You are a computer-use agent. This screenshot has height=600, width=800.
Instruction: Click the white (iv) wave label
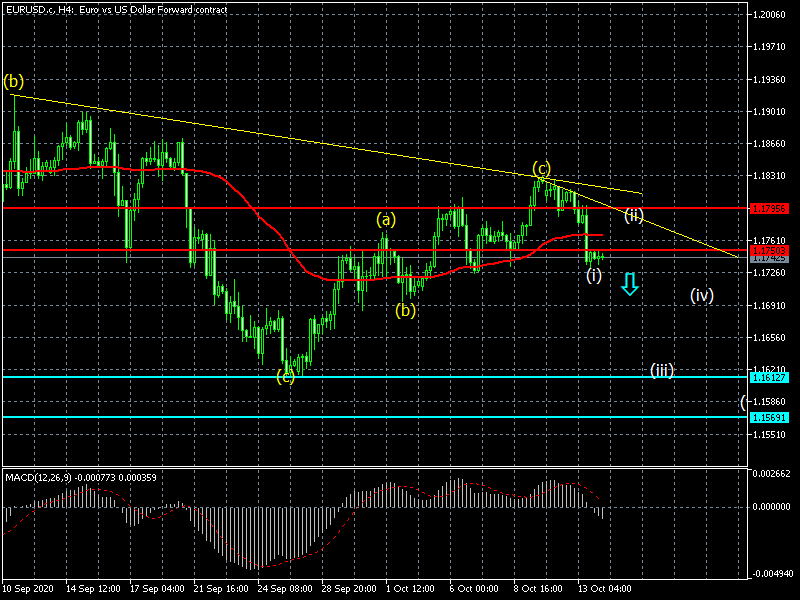(x=702, y=295)
